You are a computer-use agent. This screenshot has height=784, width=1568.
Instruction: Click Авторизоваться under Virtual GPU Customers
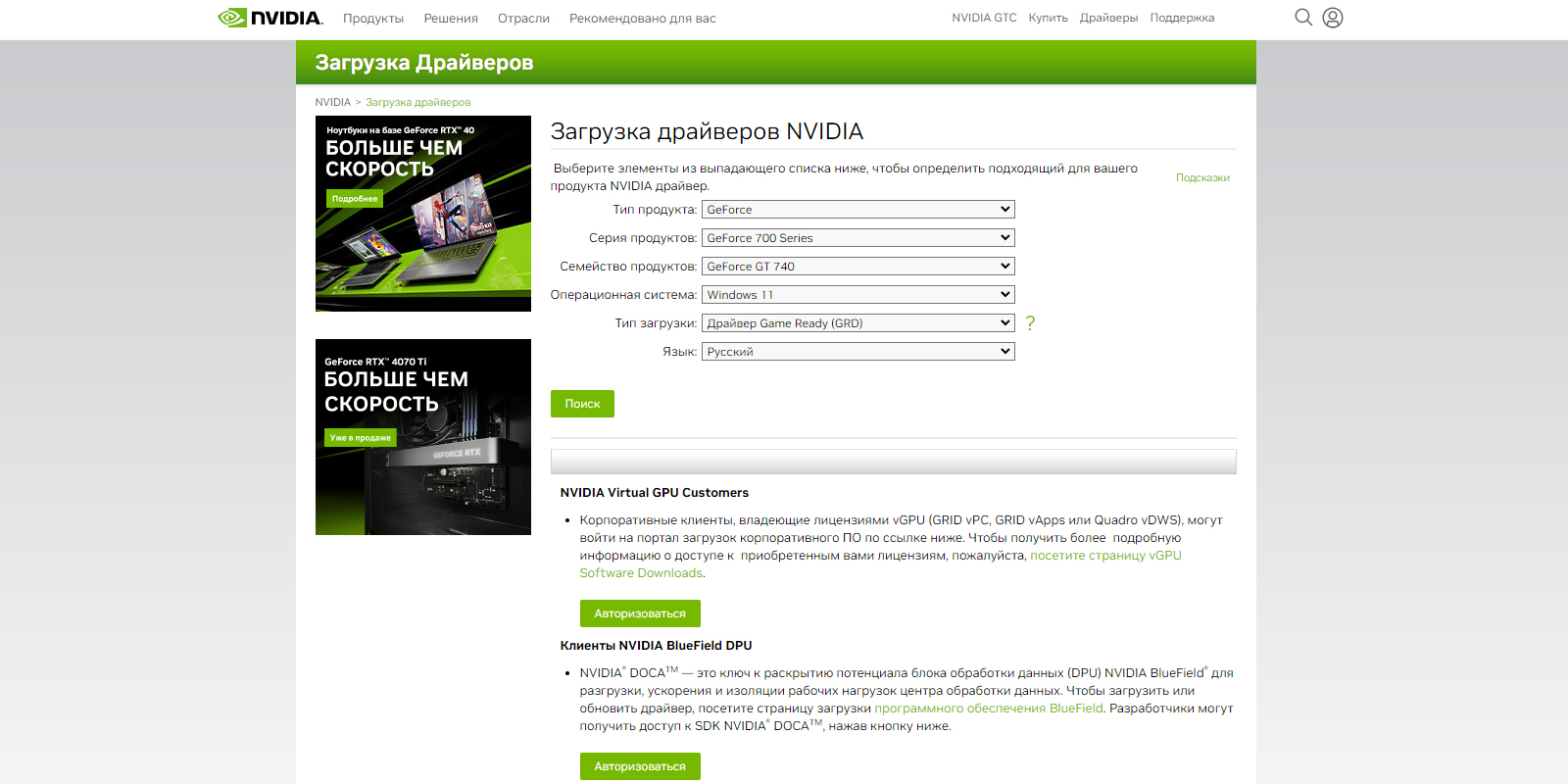click(640, 613)
